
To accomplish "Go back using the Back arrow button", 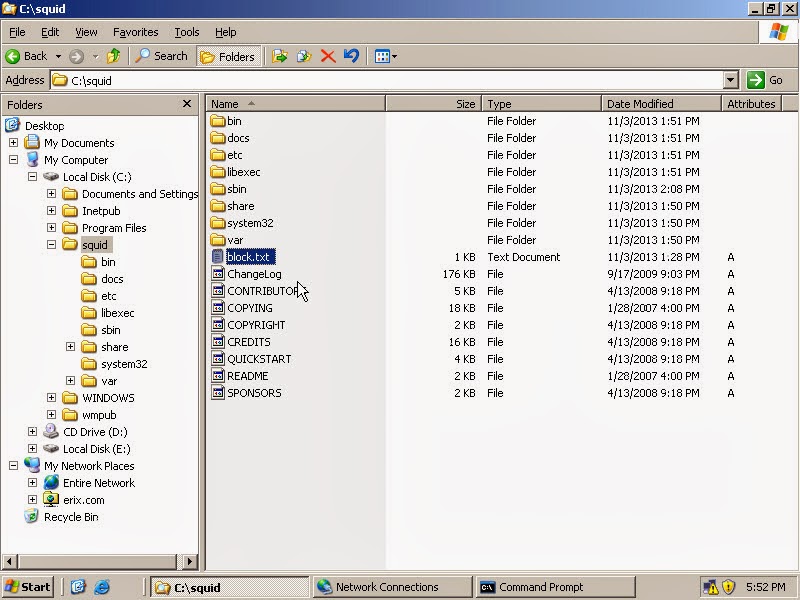I will tap(27, 56).
